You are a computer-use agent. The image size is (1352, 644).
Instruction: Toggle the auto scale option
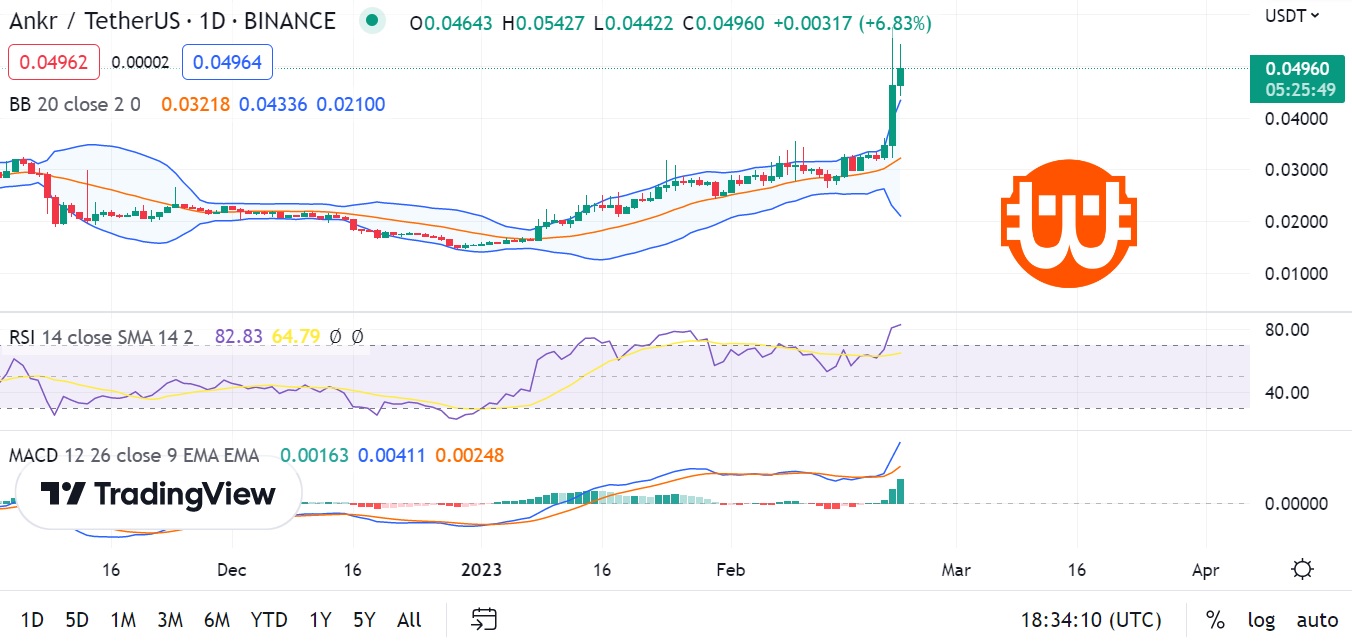click(1317, 620)
